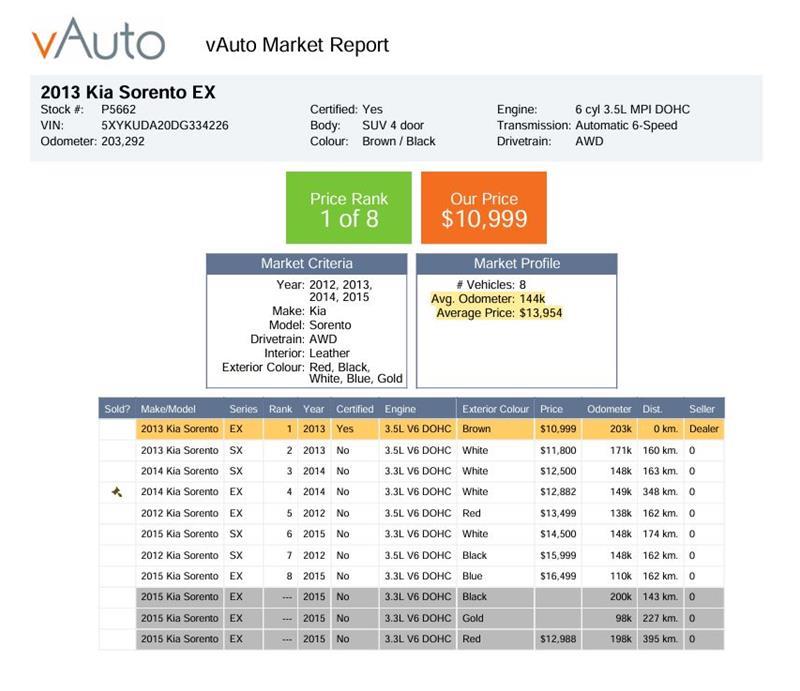This screenshot has height=691, width=800.
Task: Click the drivetrain value AWD in the header
Action: pyautogui.click(x=589, y=141)
